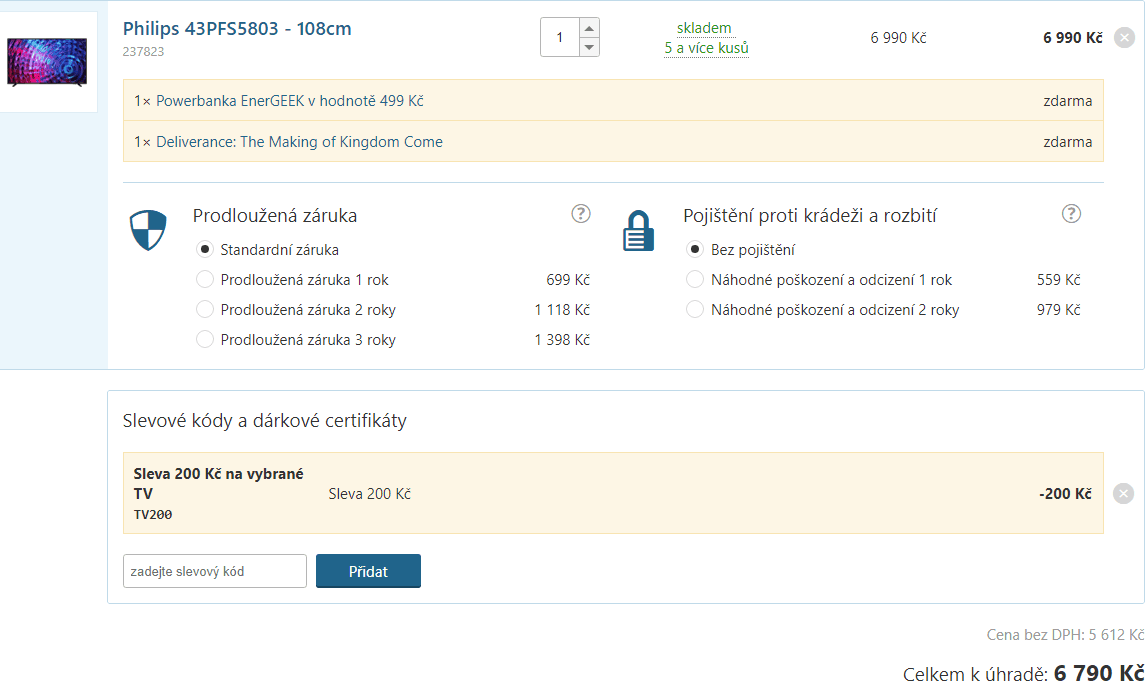Viewport: 1145px width, 693px height.
Task: Select Bez pojištění option
Action: 695,250
